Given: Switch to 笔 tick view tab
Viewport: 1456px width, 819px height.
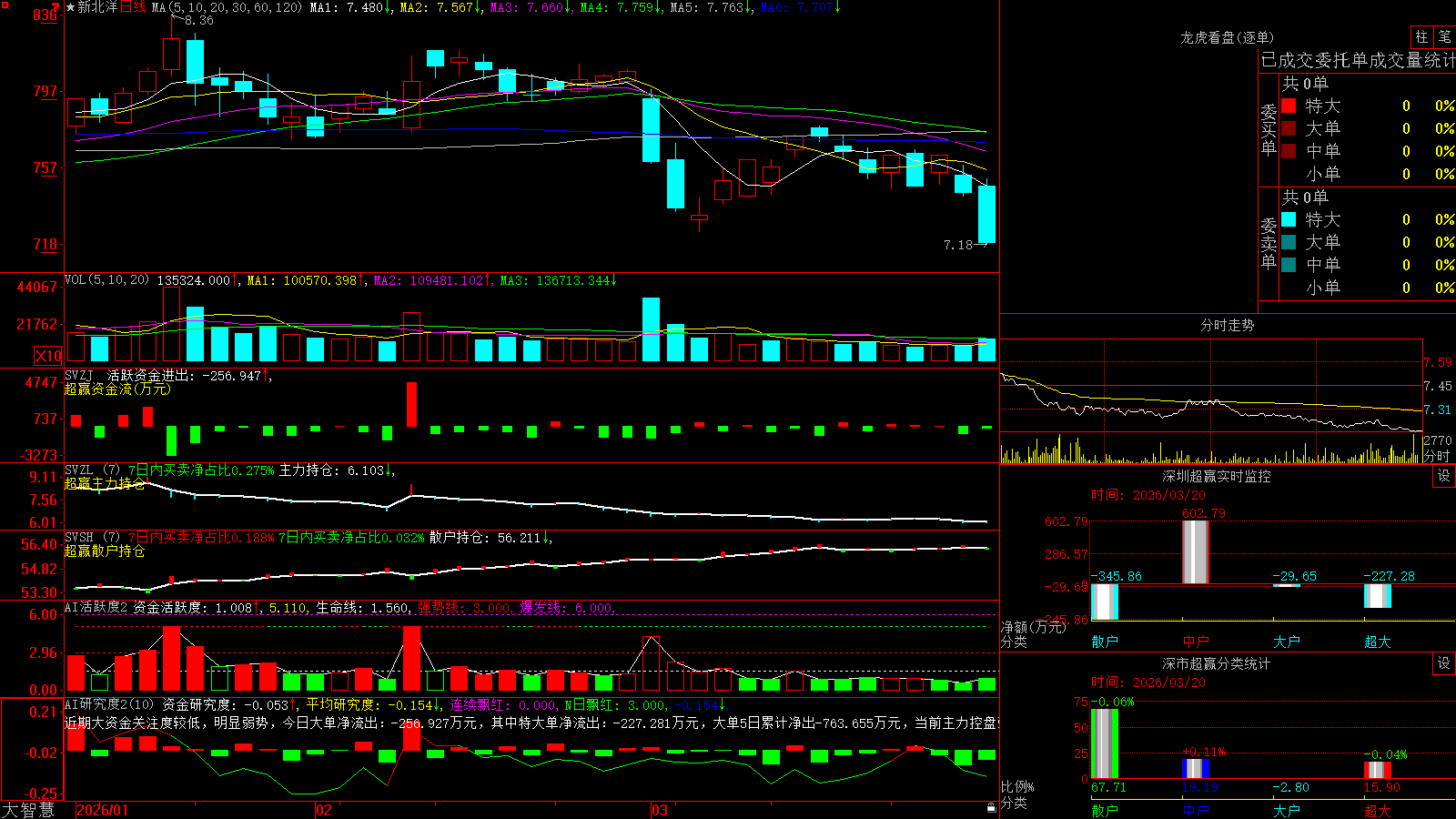Looking at the screenshot, I should tap(1444, 36).
